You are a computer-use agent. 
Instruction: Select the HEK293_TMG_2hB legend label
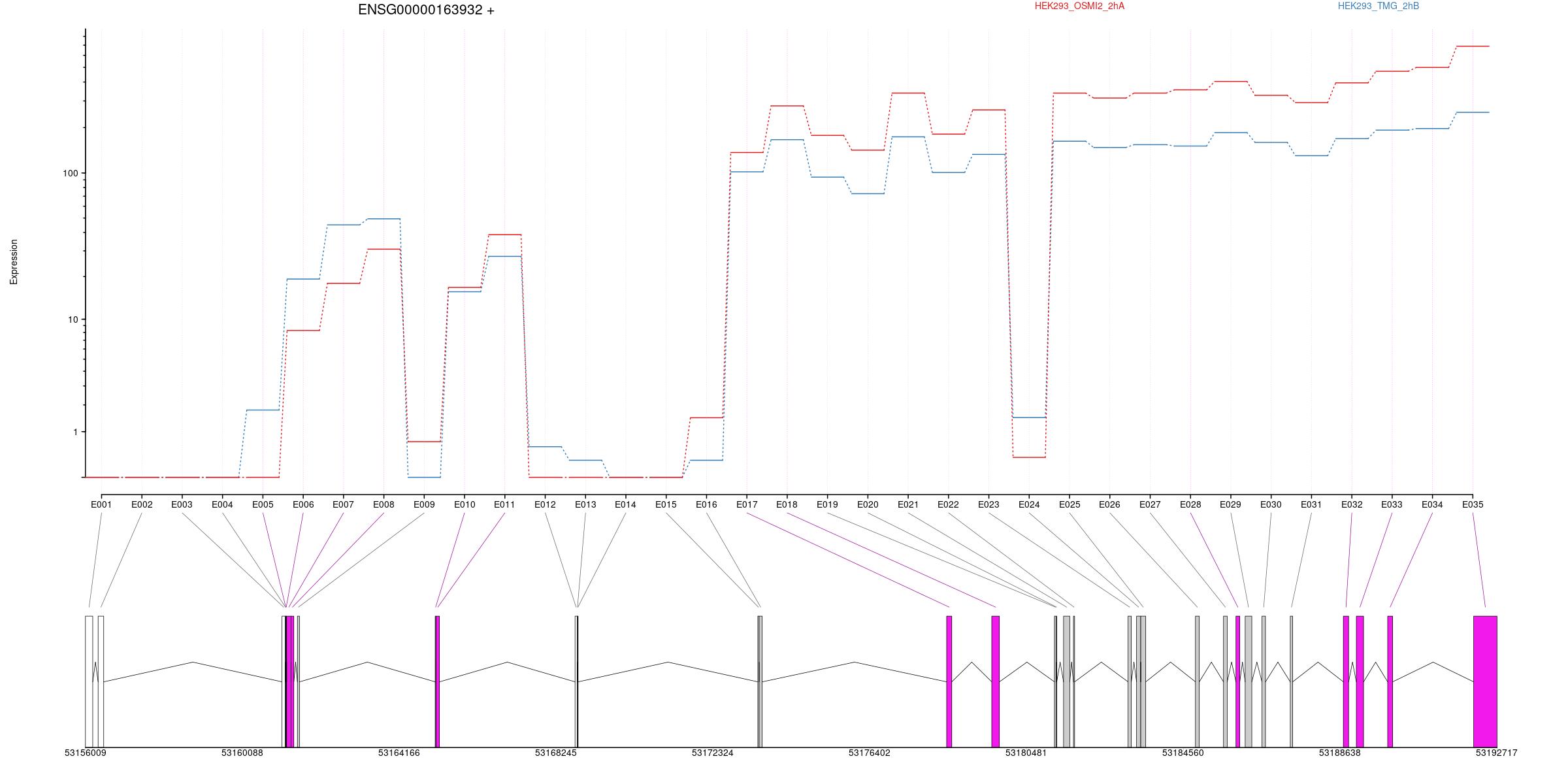point(1379,6)
